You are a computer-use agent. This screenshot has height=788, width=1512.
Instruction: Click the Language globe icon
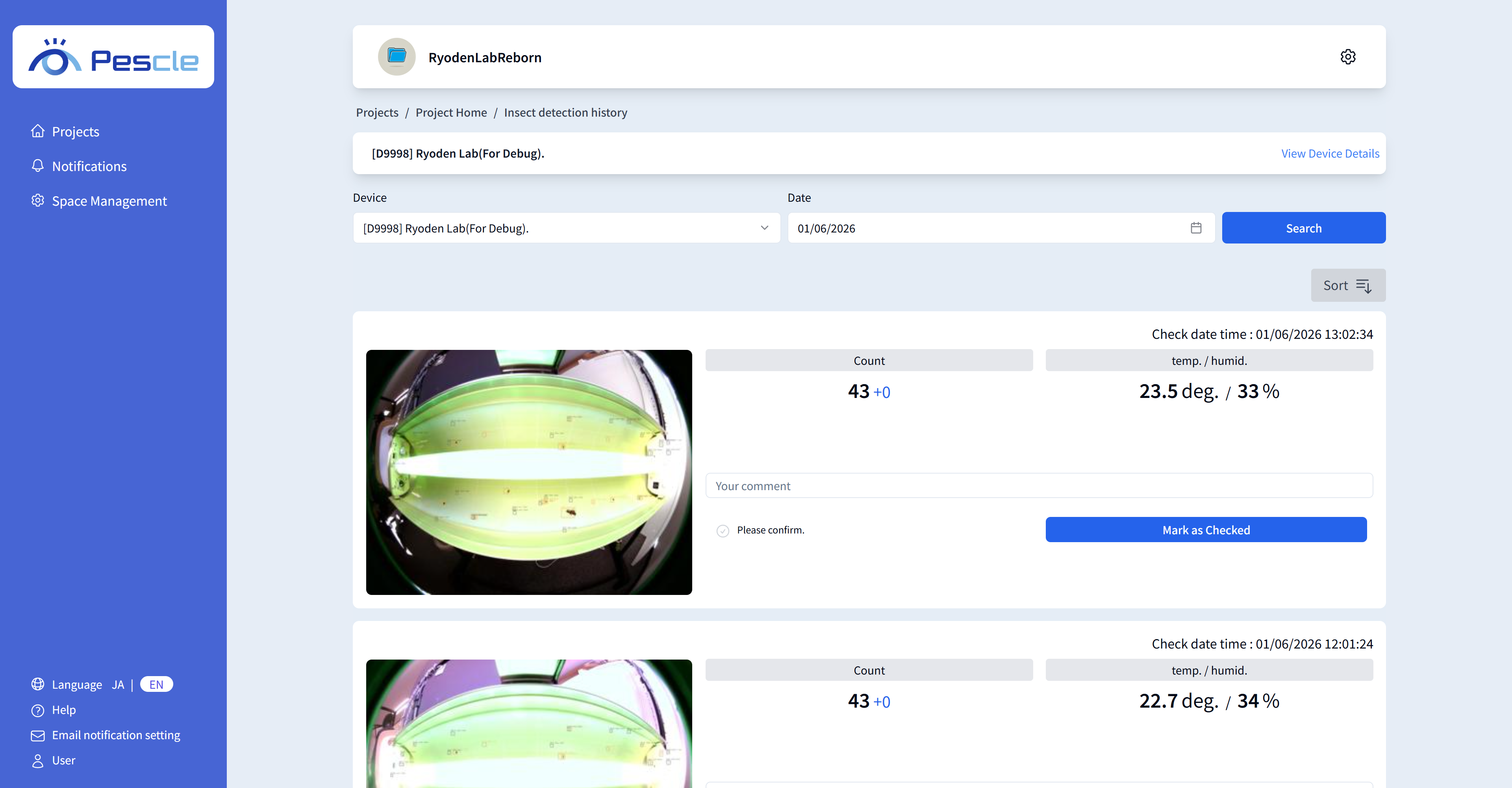(37, 685)
